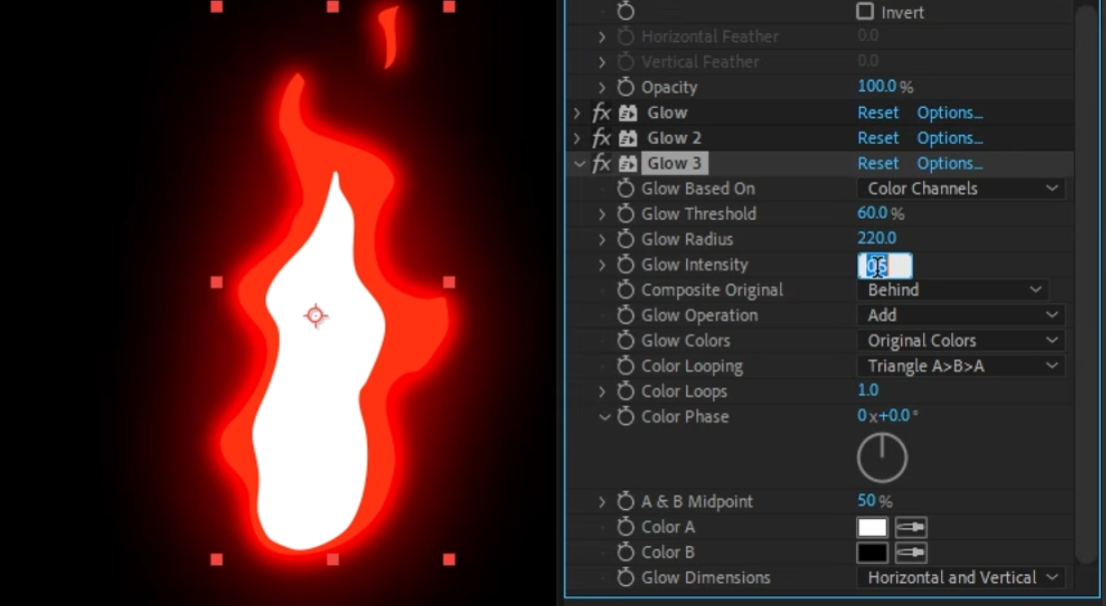Expand the Glow effect properties

pyautogui.click(x=577, y=113)
